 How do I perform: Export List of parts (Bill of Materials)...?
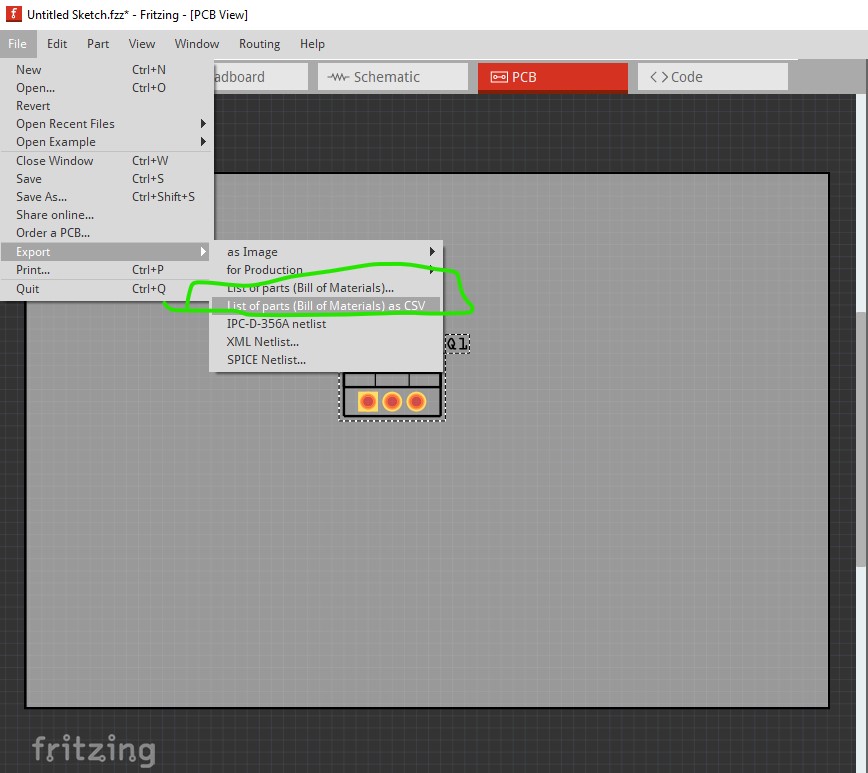pyautogui.click(x=326, y=288)
